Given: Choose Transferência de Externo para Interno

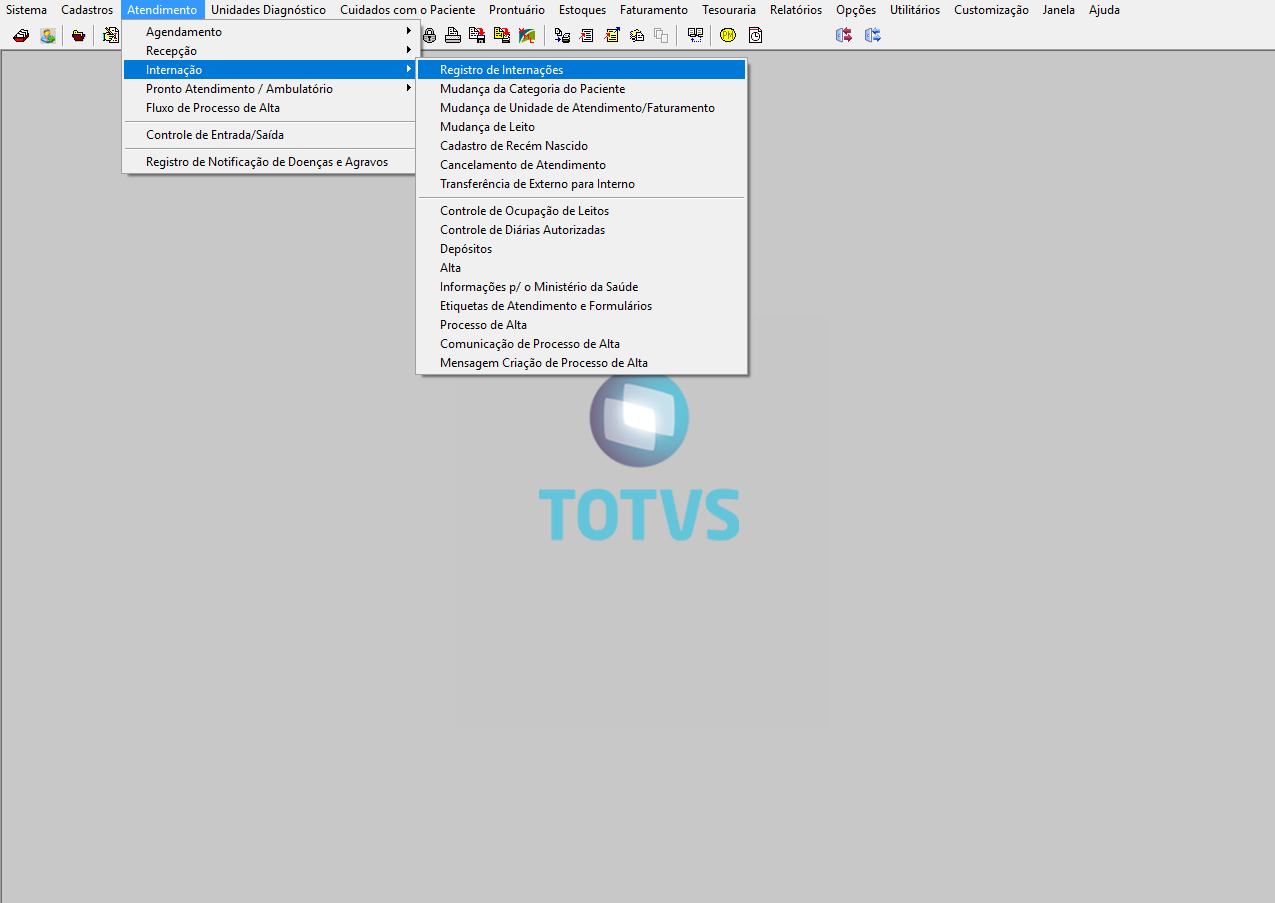Looking at the screenshot, I should click(x=581, y=184).
